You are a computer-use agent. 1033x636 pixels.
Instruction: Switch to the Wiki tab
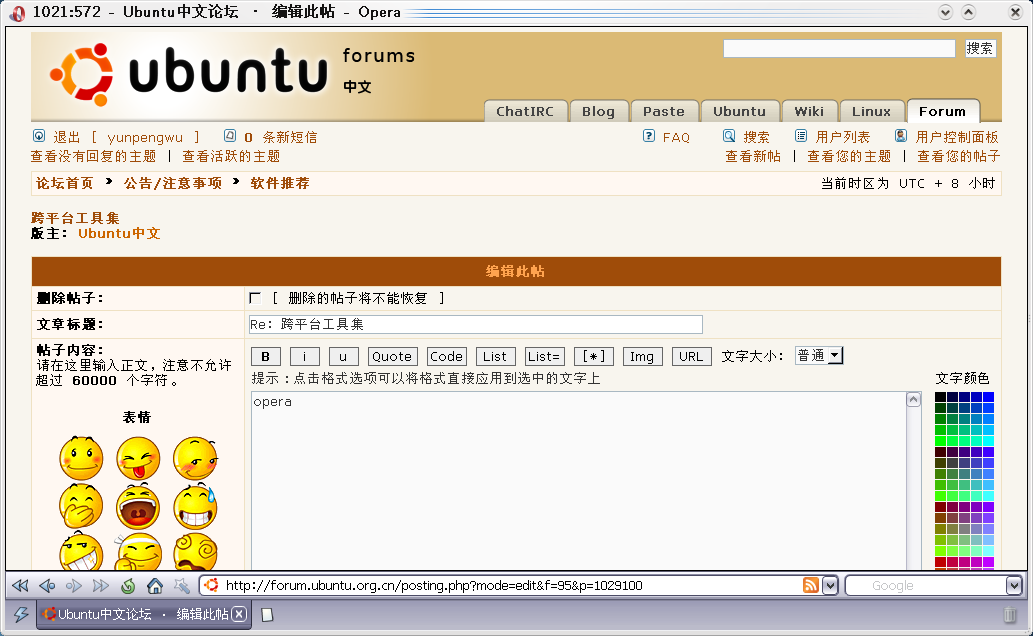point(809,111)
